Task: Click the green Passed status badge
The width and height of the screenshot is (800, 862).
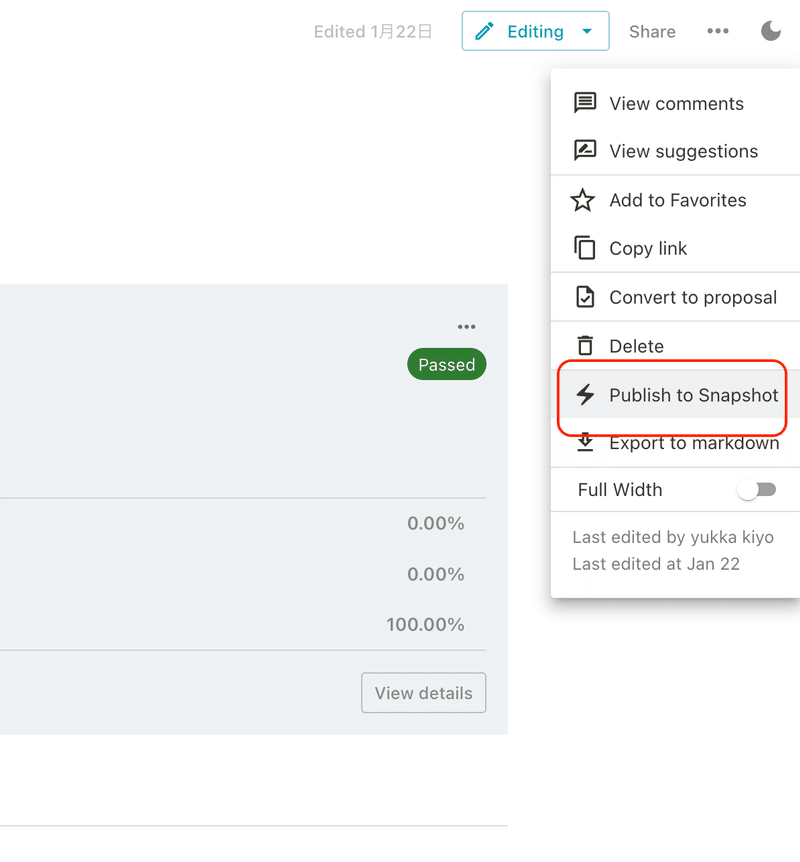Action: point(446,364)
